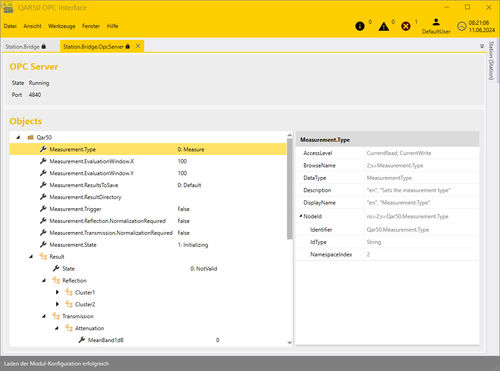500x371 pixels.
Task: Select Measurement.ResultDirectory tree item label
Action: 85,197
